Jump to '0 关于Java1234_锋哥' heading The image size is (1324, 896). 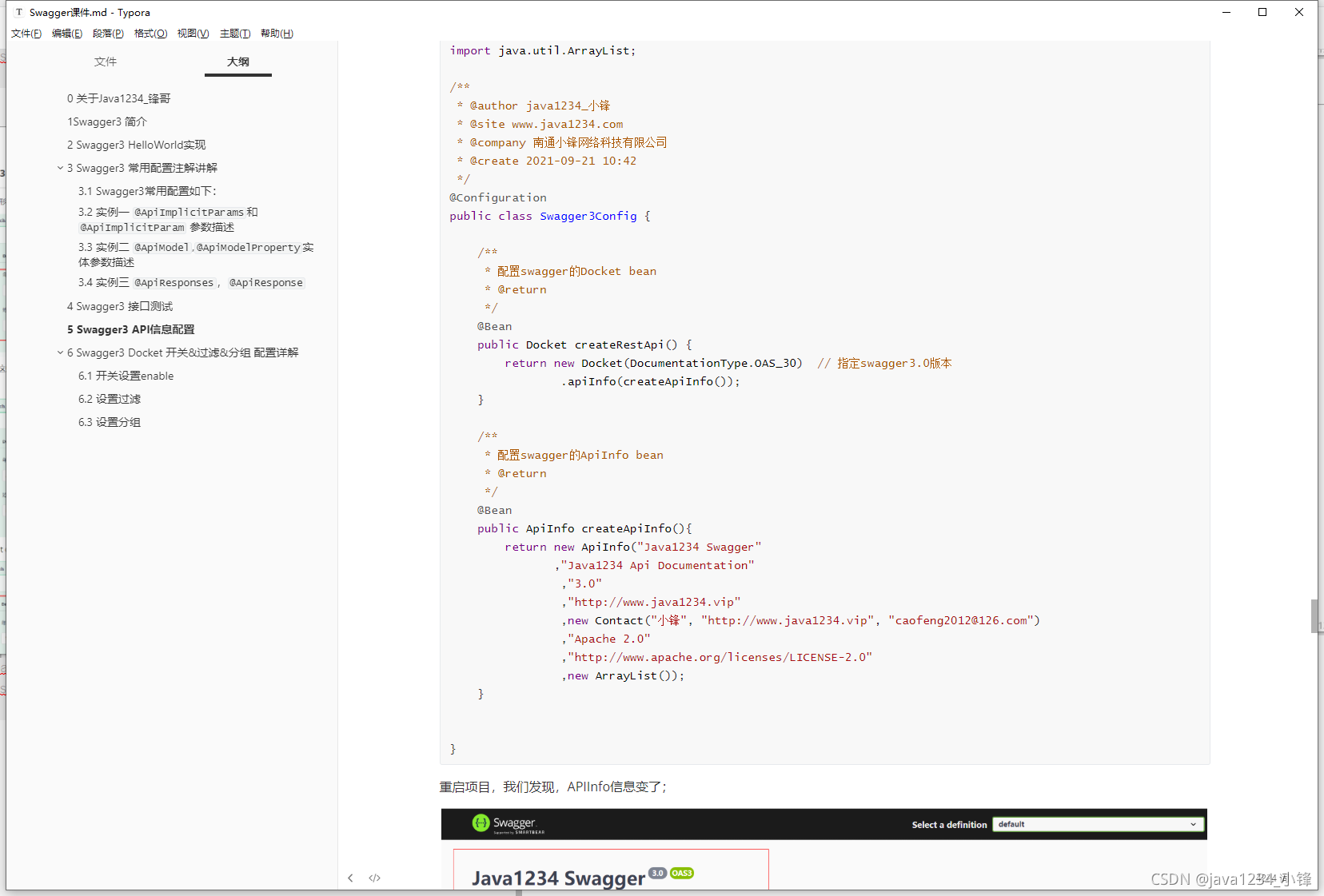(119, 98)
